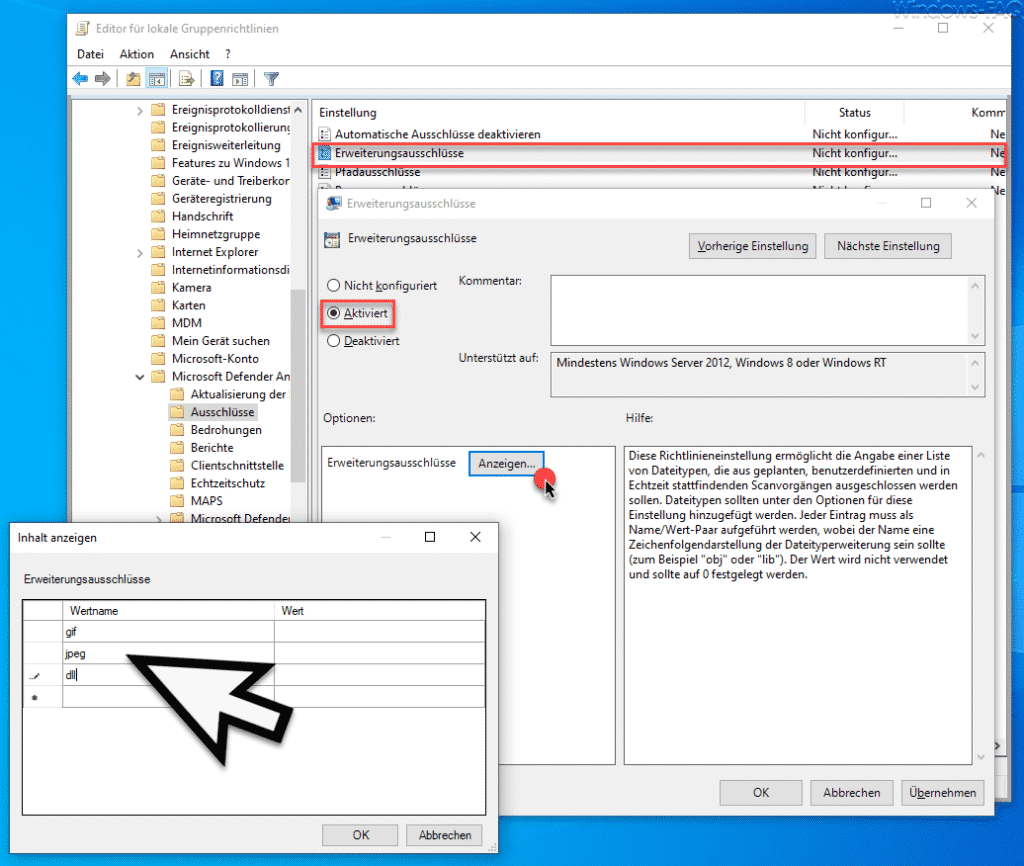The height and width of the screenshot is (866, 1024).
Task: Toggle the action pane toolbar icon
Action: click(x=240, y=79)
